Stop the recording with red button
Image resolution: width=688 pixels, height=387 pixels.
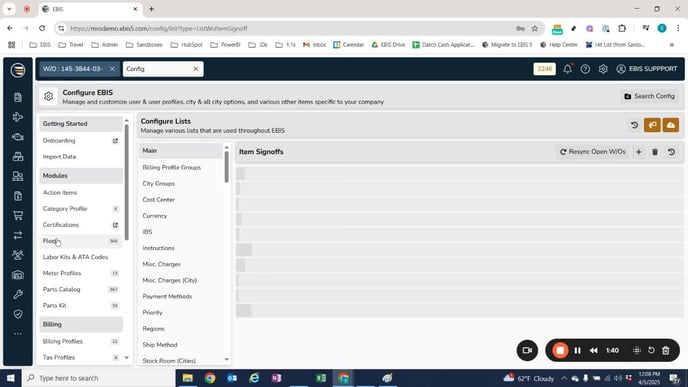tap(560, 350)
